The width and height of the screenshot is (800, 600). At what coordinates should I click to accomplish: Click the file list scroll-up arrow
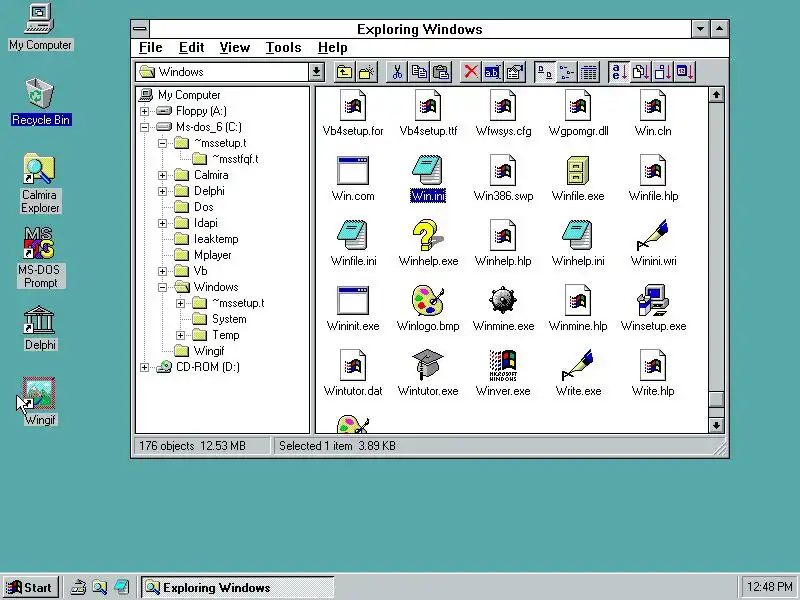pyautogui.click(x=716, y=95)
